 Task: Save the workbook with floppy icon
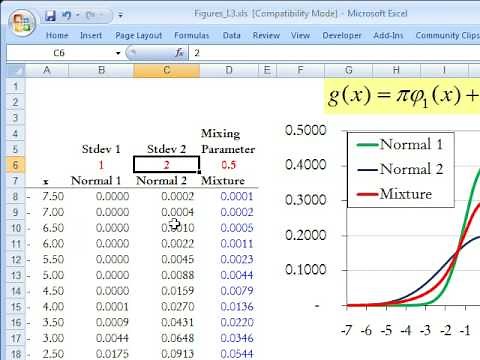(51, 16)
